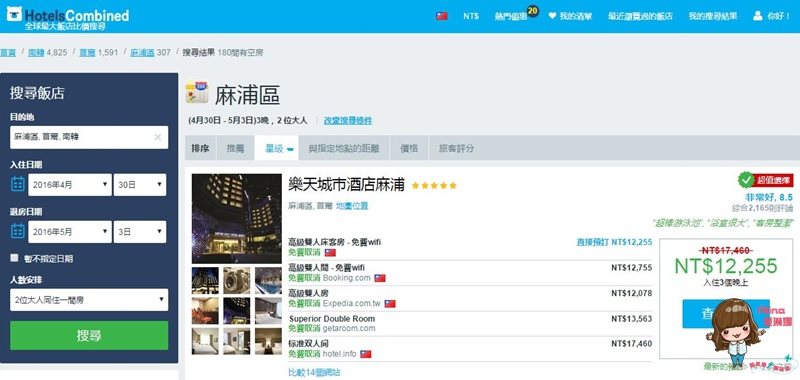The image size is (800, 380).
Task: Open the heart wishlist 我的清單
Action: (570, 16)
